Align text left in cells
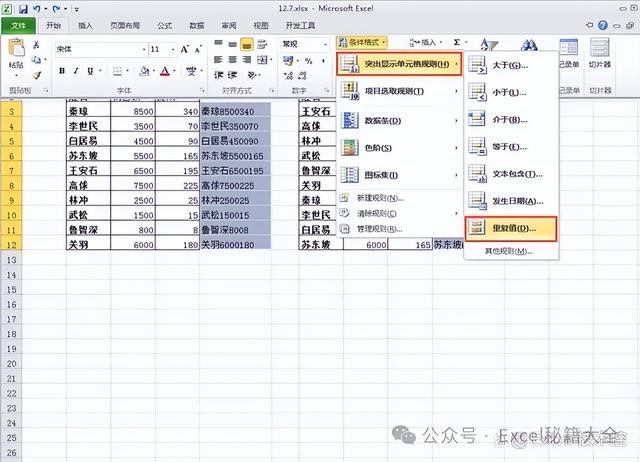640x462 pixels. (218, 60)
